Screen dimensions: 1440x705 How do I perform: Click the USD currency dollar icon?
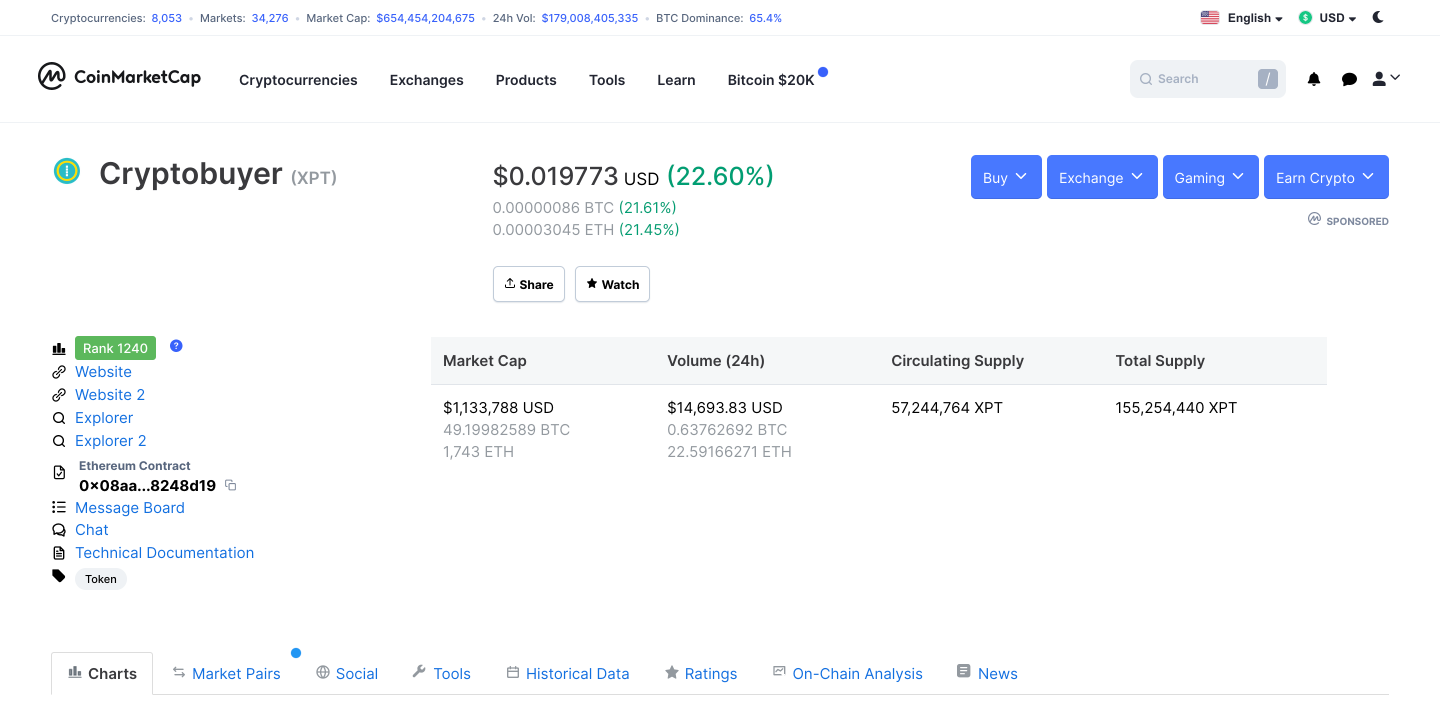point(1305,17)
